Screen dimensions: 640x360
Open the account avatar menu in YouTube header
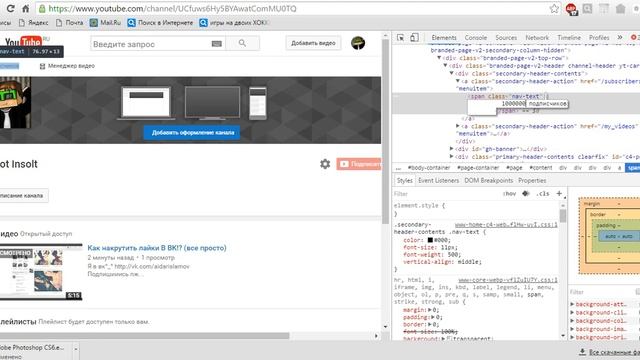tap(358, 43)
